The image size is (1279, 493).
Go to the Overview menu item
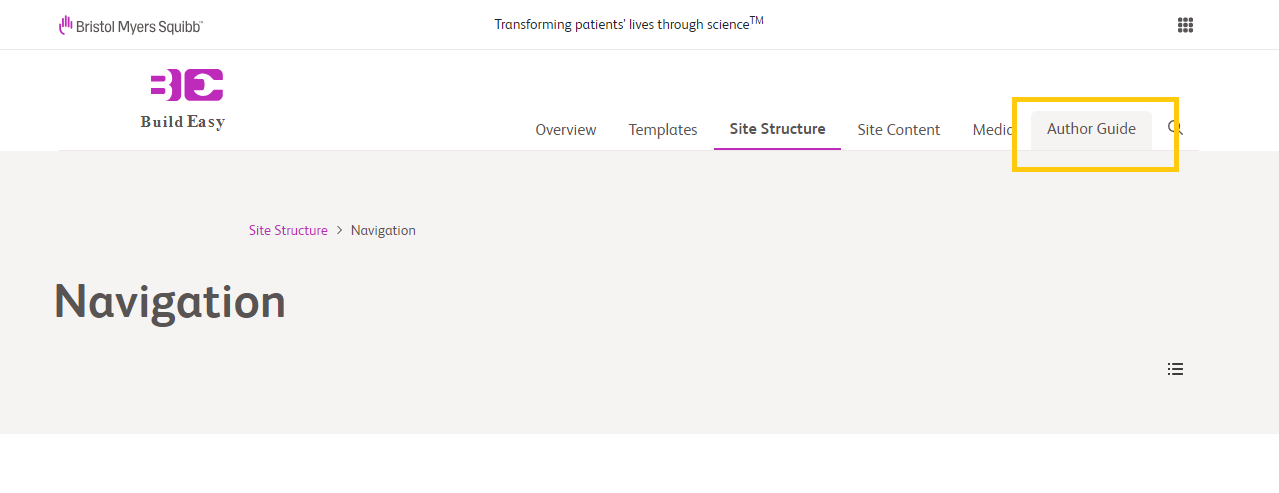click(x=566, y=129)
